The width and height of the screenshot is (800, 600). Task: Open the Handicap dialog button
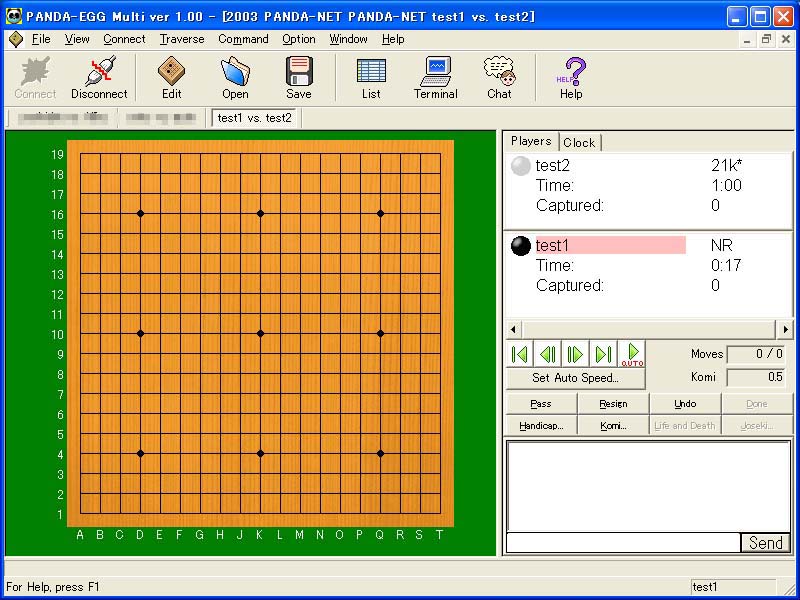(x=541, y=425)
